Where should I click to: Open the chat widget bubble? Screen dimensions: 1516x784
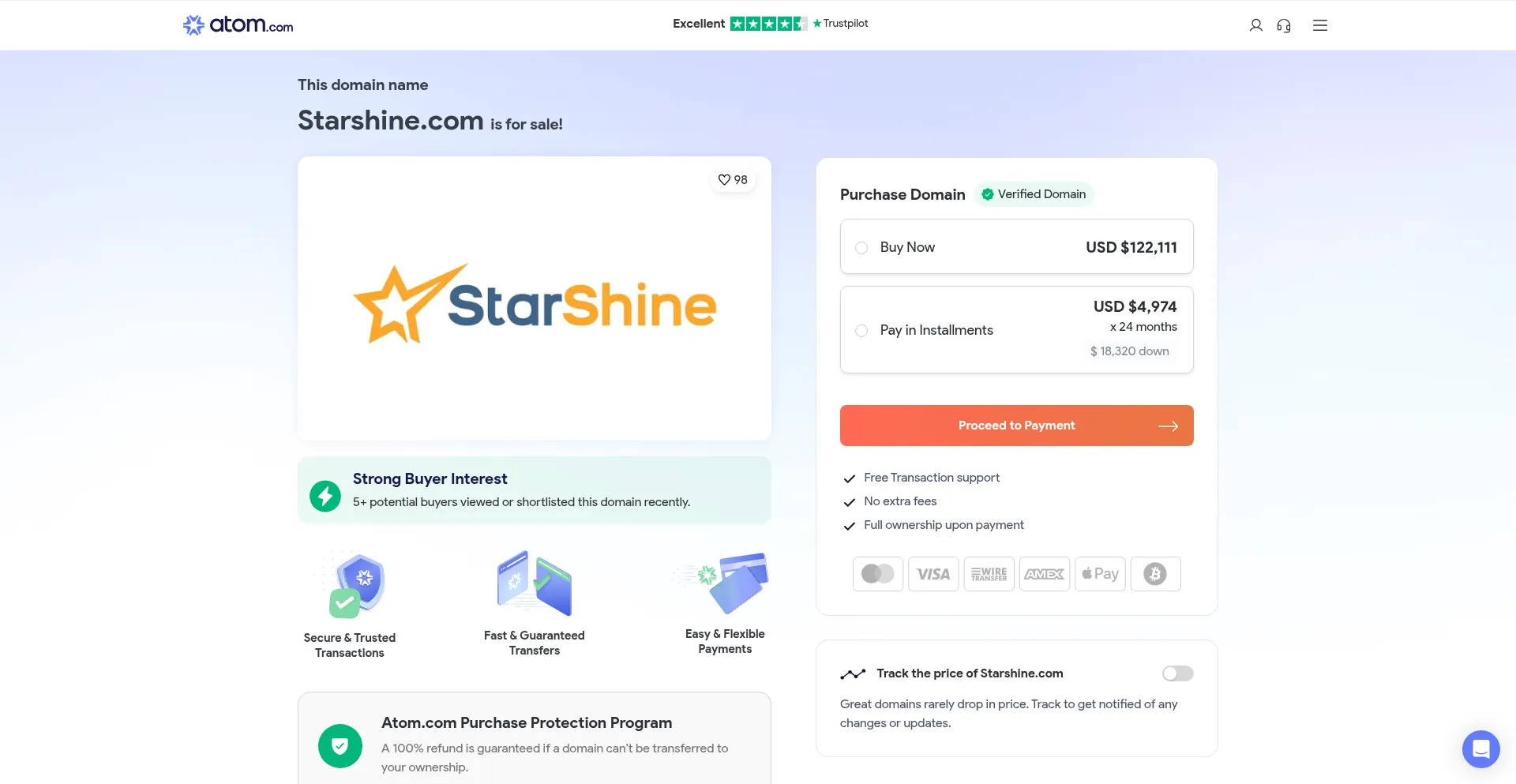pyautogui.click(x=1480, y=748)
